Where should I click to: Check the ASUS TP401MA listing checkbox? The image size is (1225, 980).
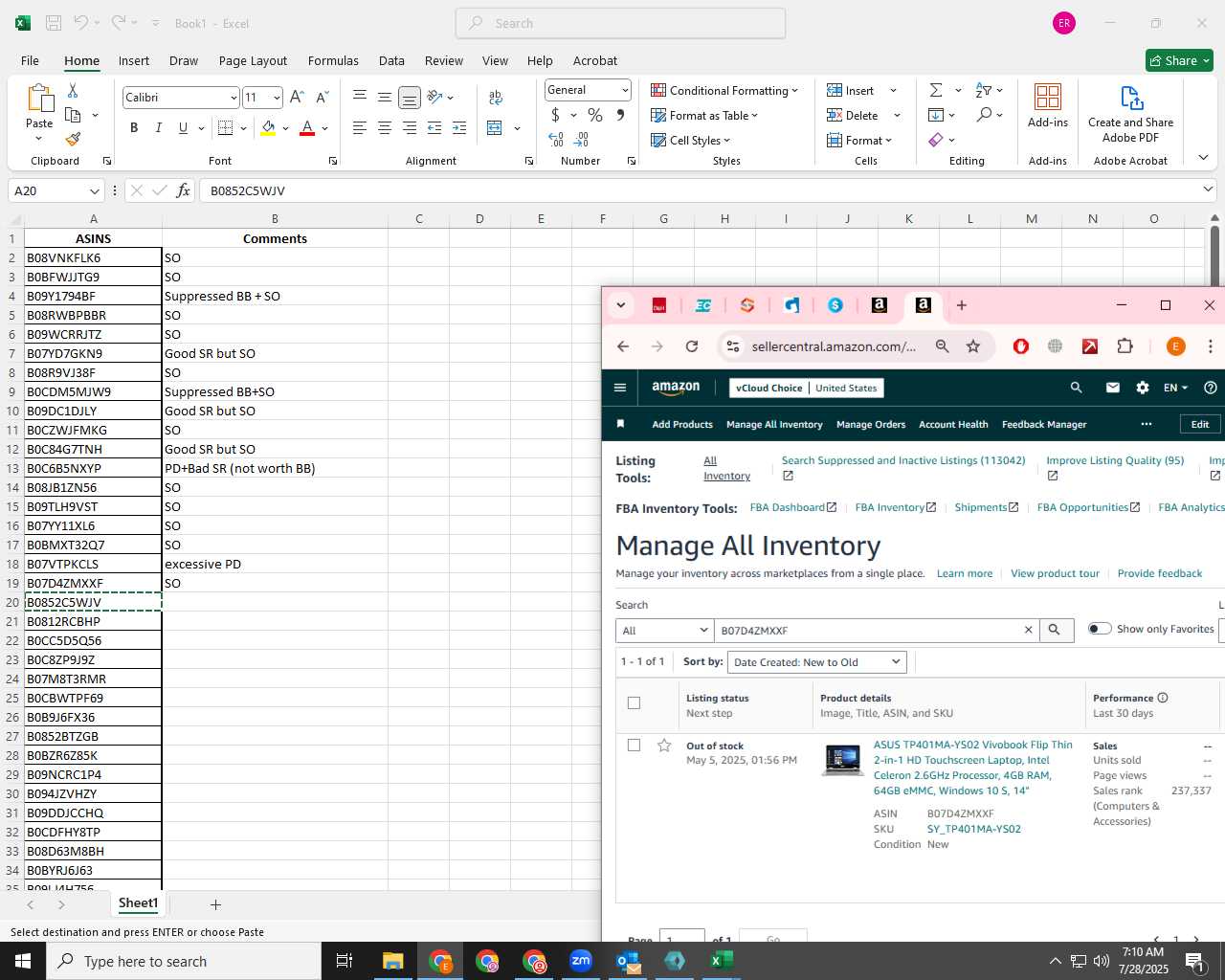pyautogui.click(x=634, y=746)
